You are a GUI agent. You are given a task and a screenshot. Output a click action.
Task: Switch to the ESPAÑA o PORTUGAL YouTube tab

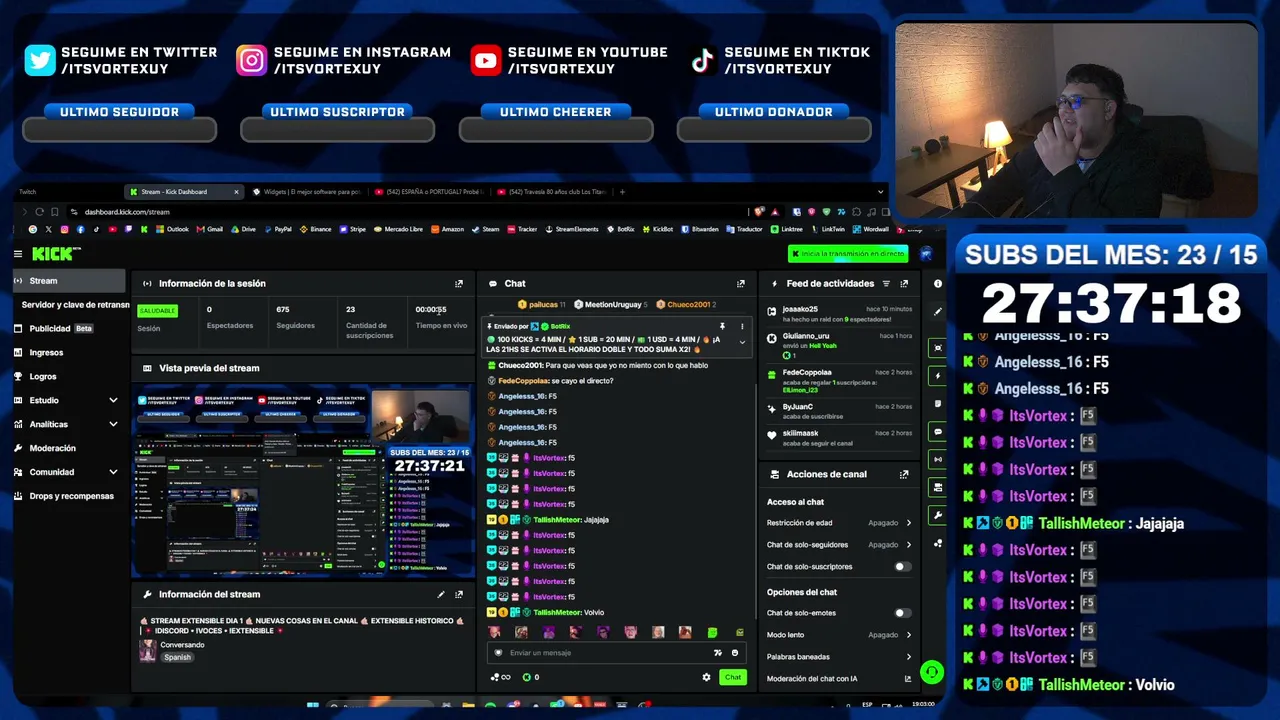(428, 192)
